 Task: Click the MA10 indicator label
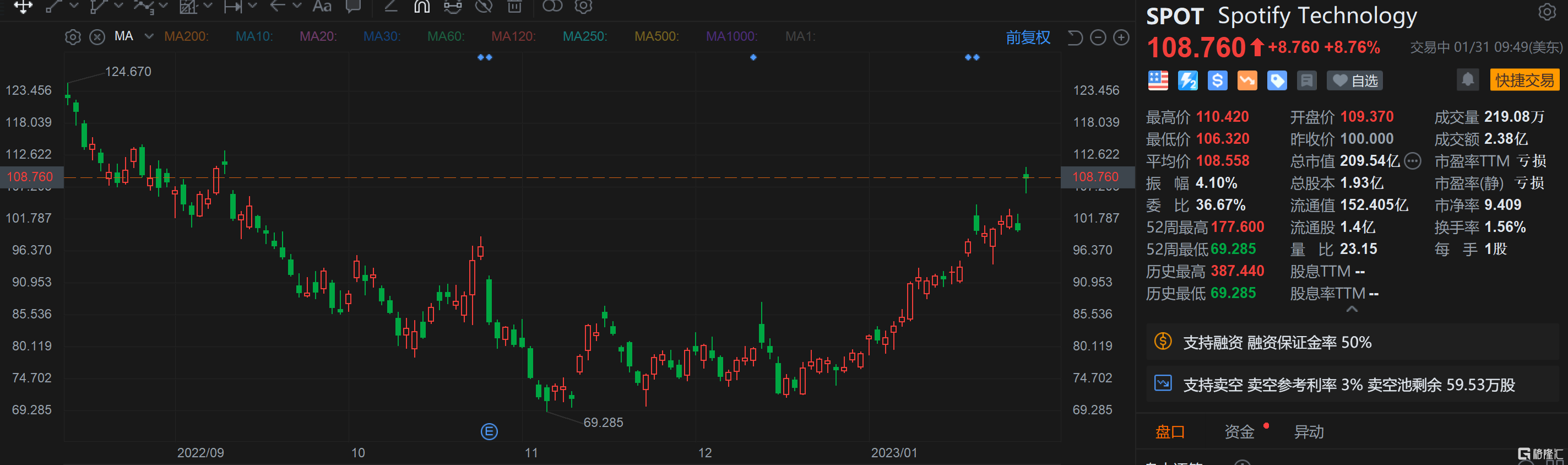254,36
